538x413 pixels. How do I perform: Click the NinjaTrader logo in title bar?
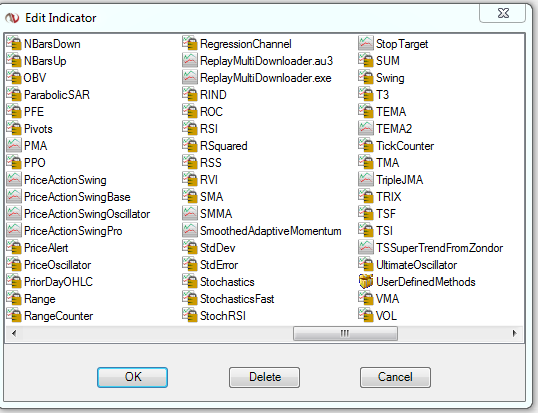coord(12,18)
